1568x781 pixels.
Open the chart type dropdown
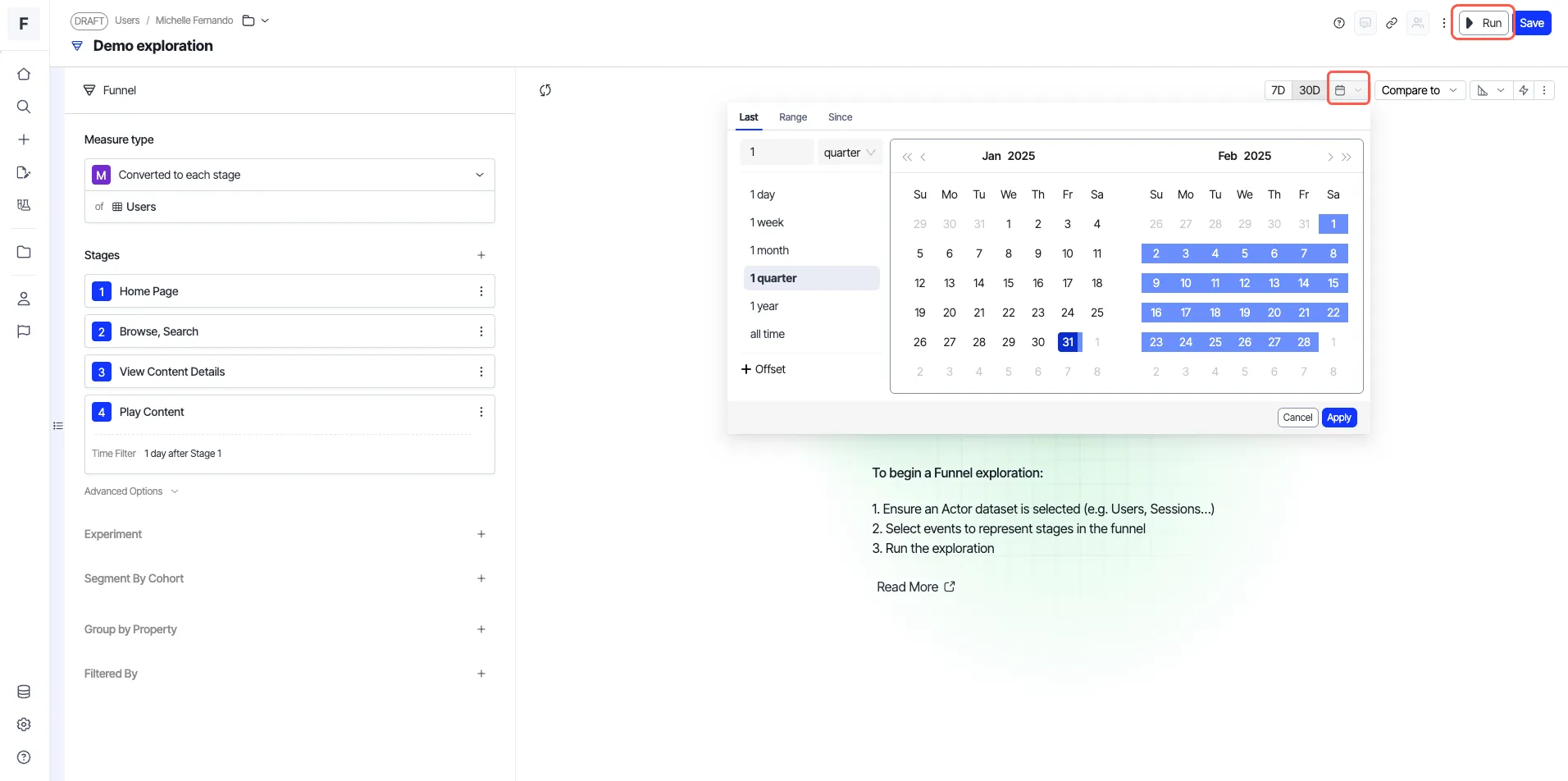point(1491,90)
